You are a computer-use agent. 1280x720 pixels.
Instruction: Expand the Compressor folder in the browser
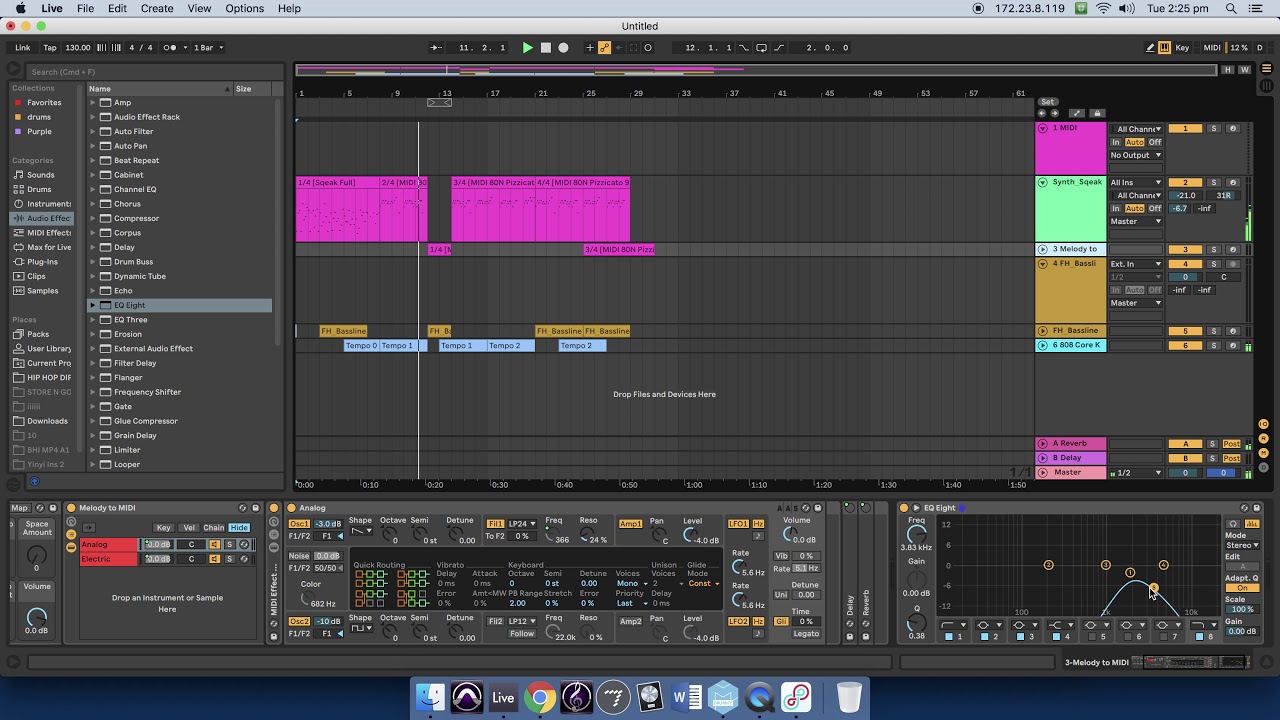[x=93, y=218]
